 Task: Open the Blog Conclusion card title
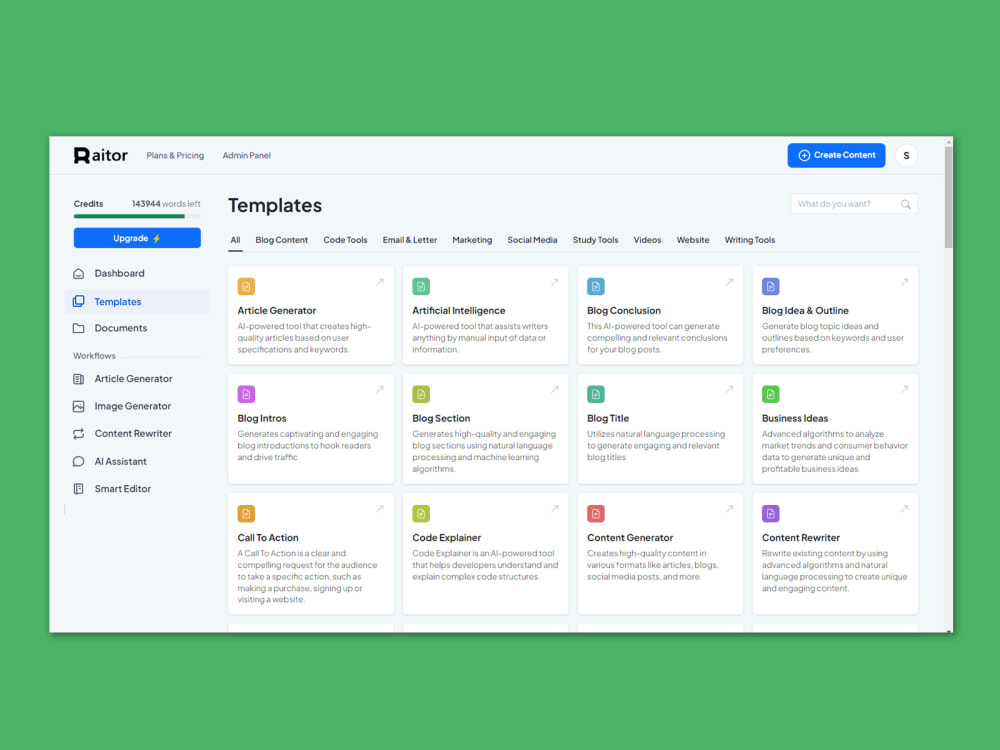click(624, 311)
